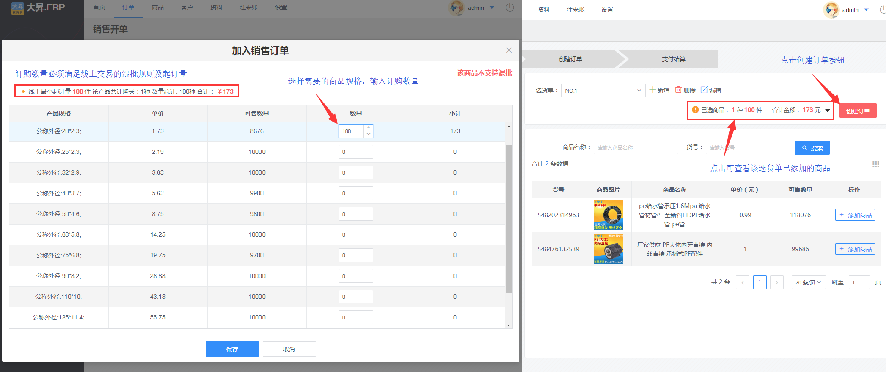Click the dialog scrollbar up arrow

click(x=509, y=126)
